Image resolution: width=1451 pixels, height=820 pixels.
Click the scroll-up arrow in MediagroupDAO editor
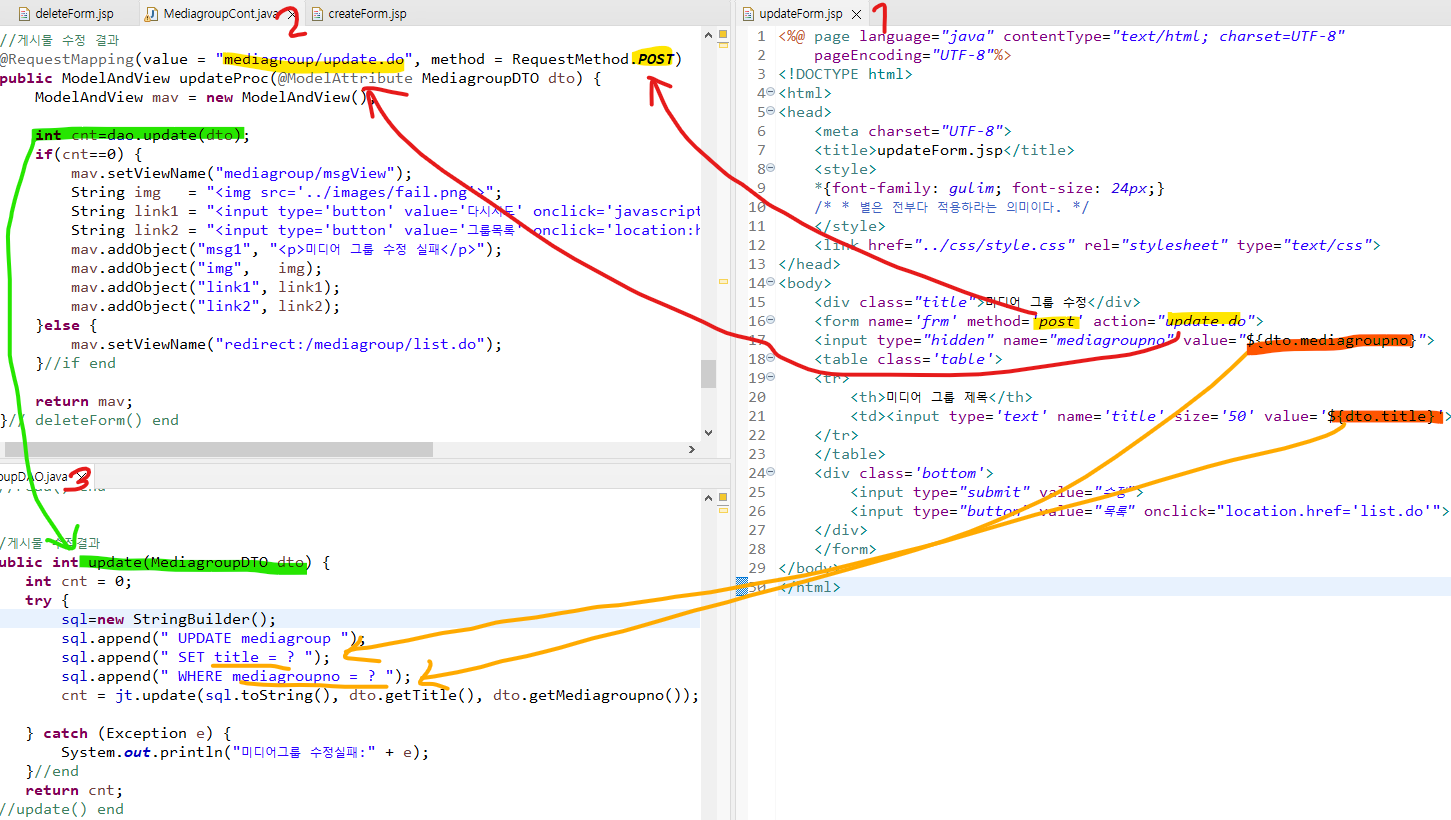(708, 496)
